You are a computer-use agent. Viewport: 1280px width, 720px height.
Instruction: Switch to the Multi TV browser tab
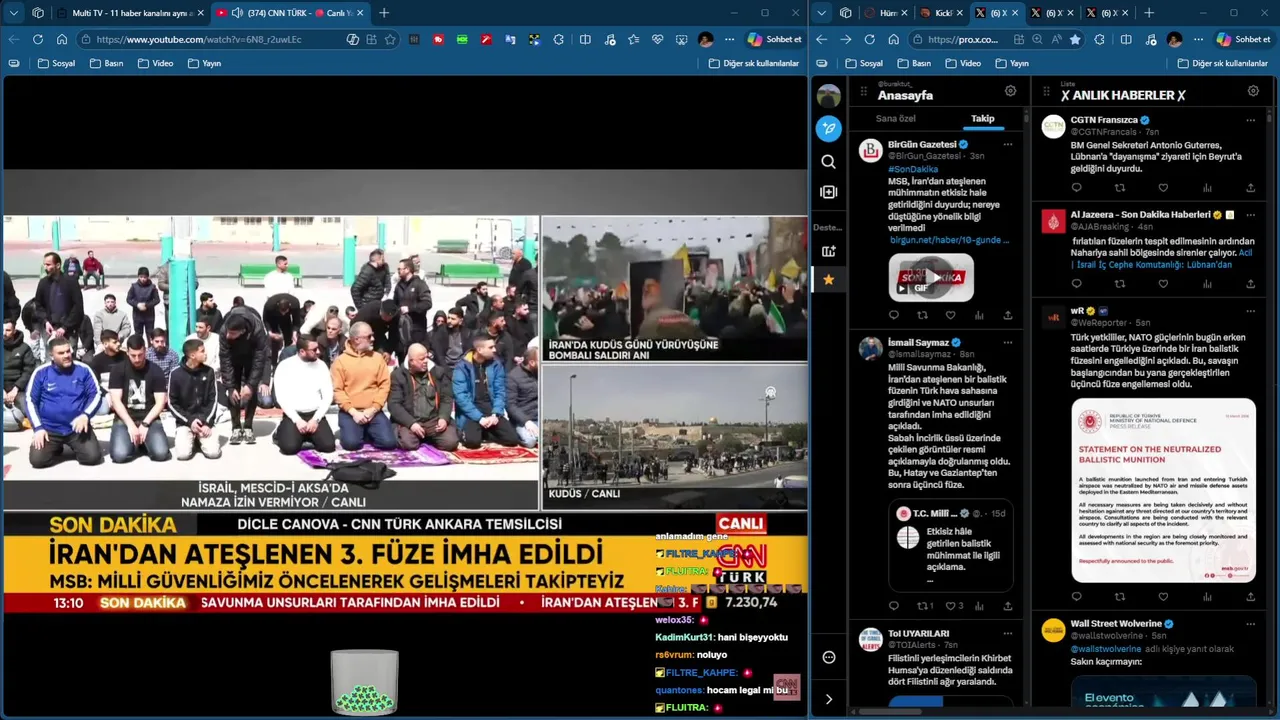pos(130,13)
